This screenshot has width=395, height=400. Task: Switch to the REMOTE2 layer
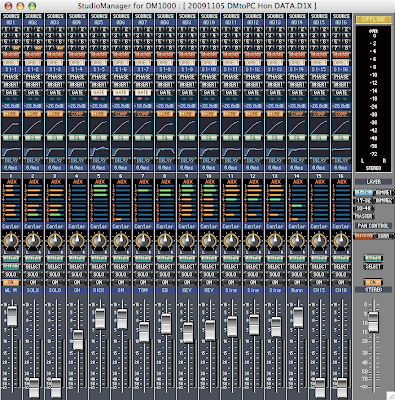[x=383, y=200]
